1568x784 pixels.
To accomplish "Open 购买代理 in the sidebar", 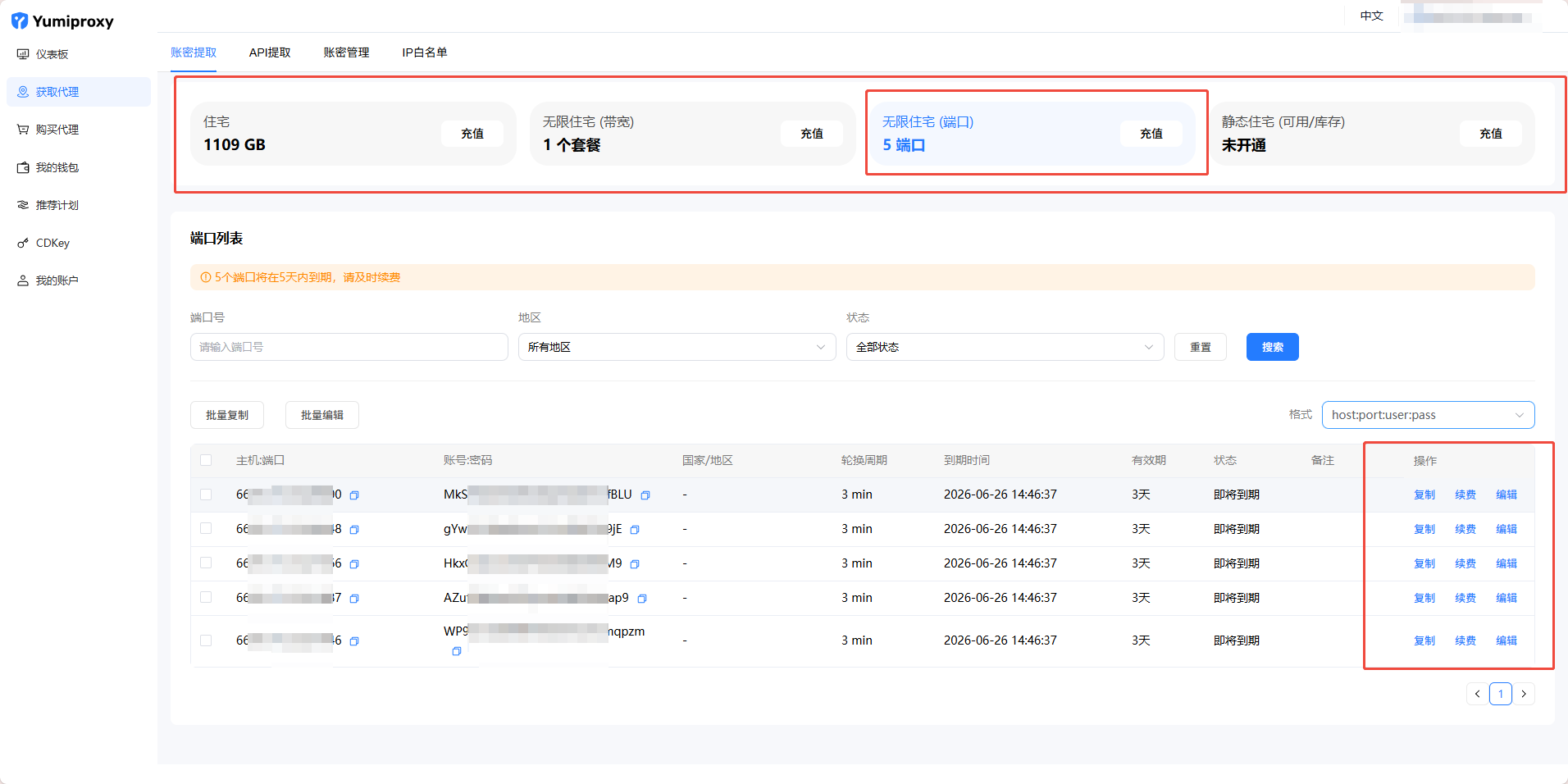I will point(79,130).
